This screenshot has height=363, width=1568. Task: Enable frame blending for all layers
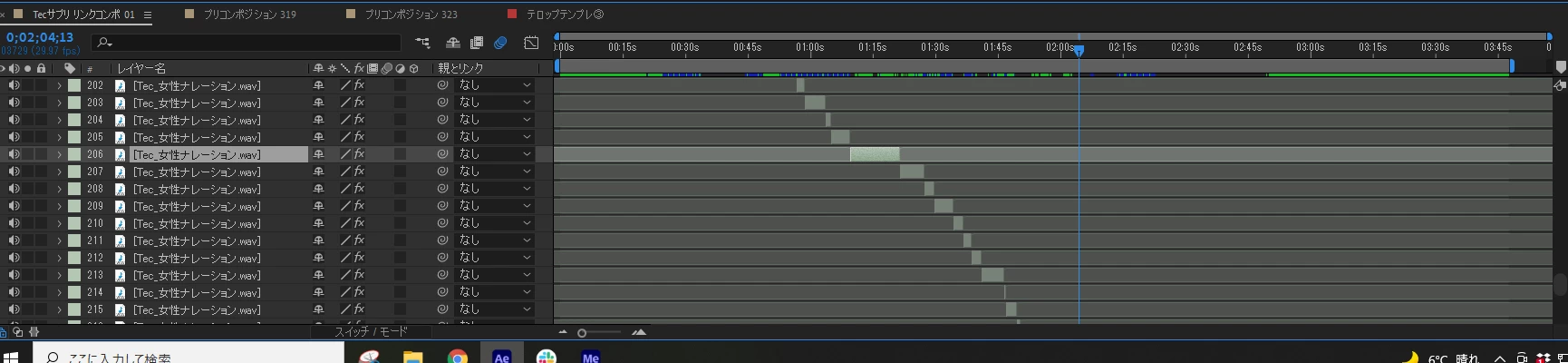pyautogui.click(x=477, y=43)
